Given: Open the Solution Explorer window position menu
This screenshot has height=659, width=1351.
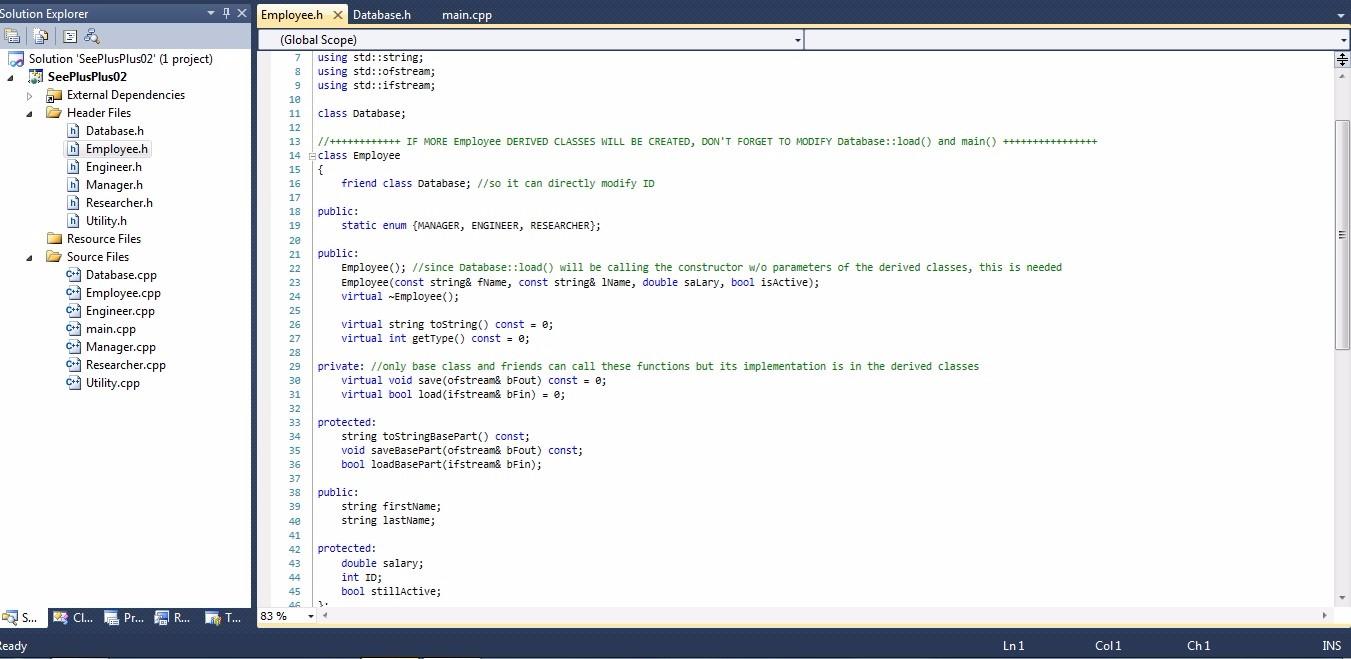Looking at the screenshot, I should 210,13.
